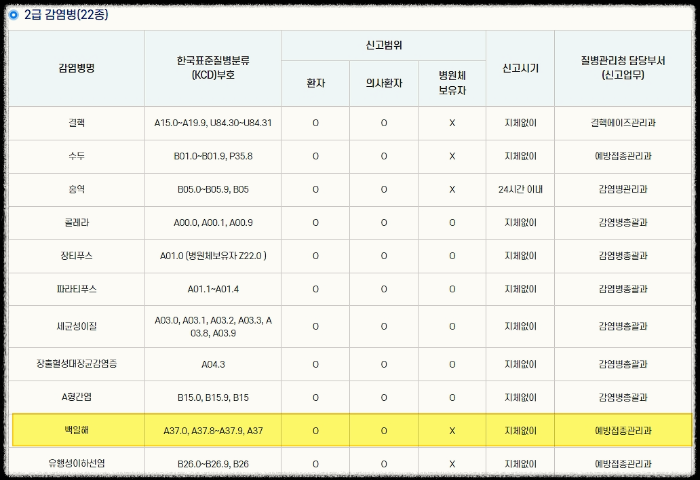
Task: Select the disease name 장출혈성대장균감염증
Action: (x=76, y=364)
